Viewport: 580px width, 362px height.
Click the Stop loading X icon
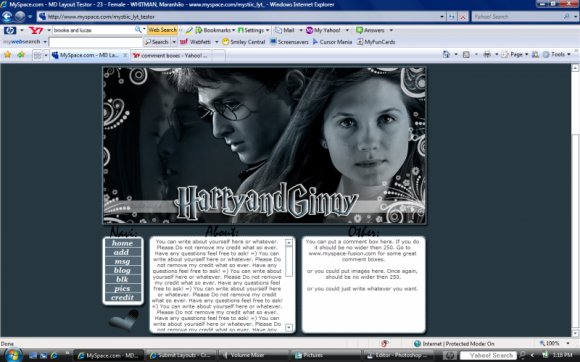coord(463,17)
